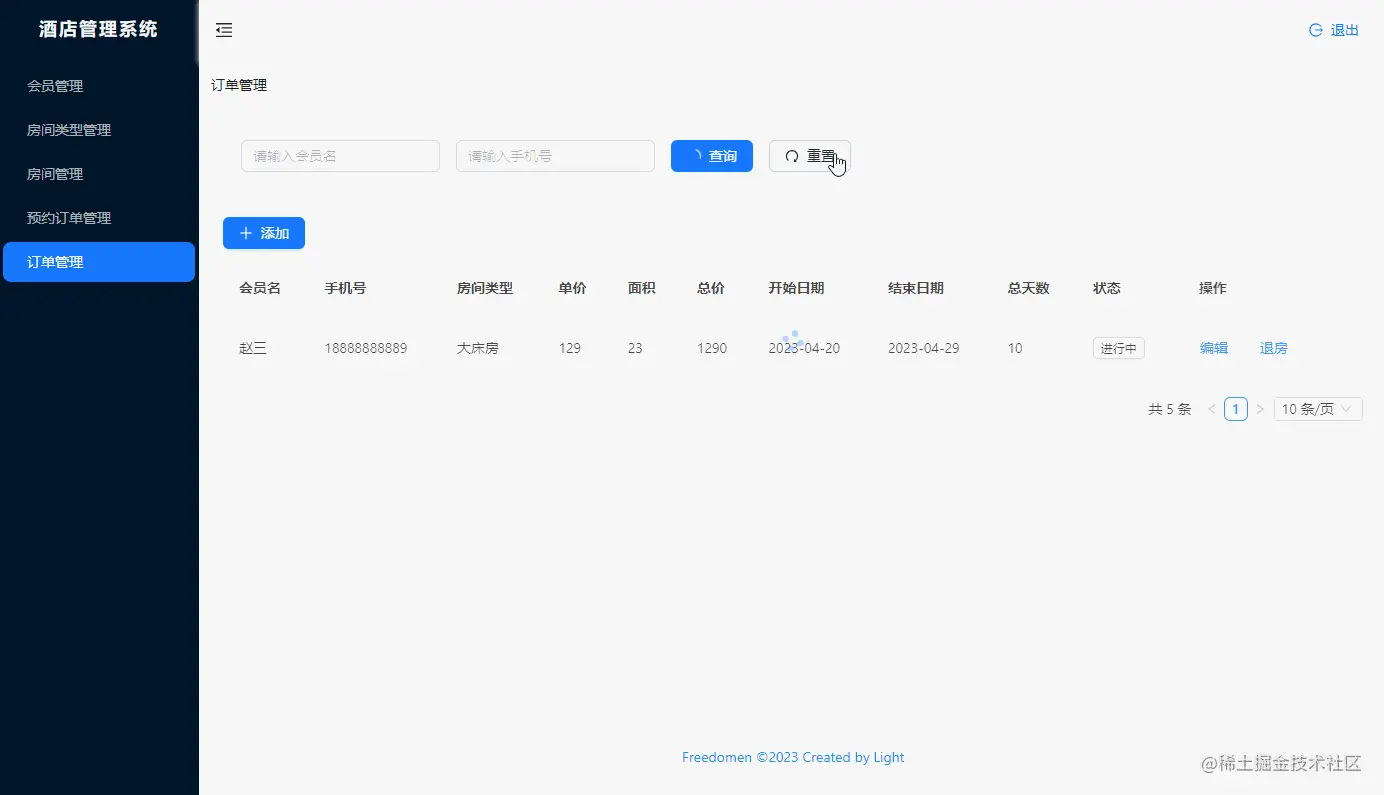The image size is (1384, 795).
Task: Select 预约订单管理 in the sidebar
Action: 99,218
